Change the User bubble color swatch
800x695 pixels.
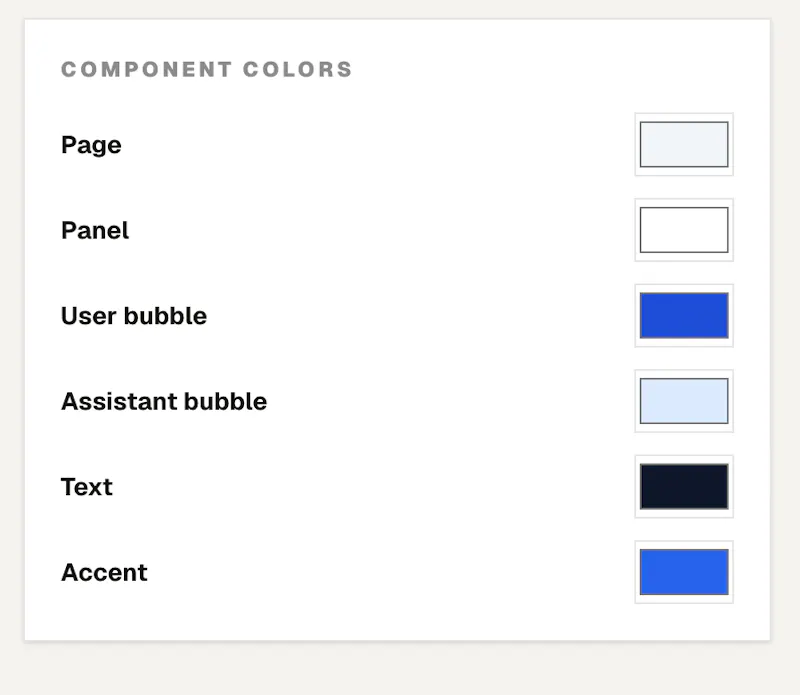point(684,315)
